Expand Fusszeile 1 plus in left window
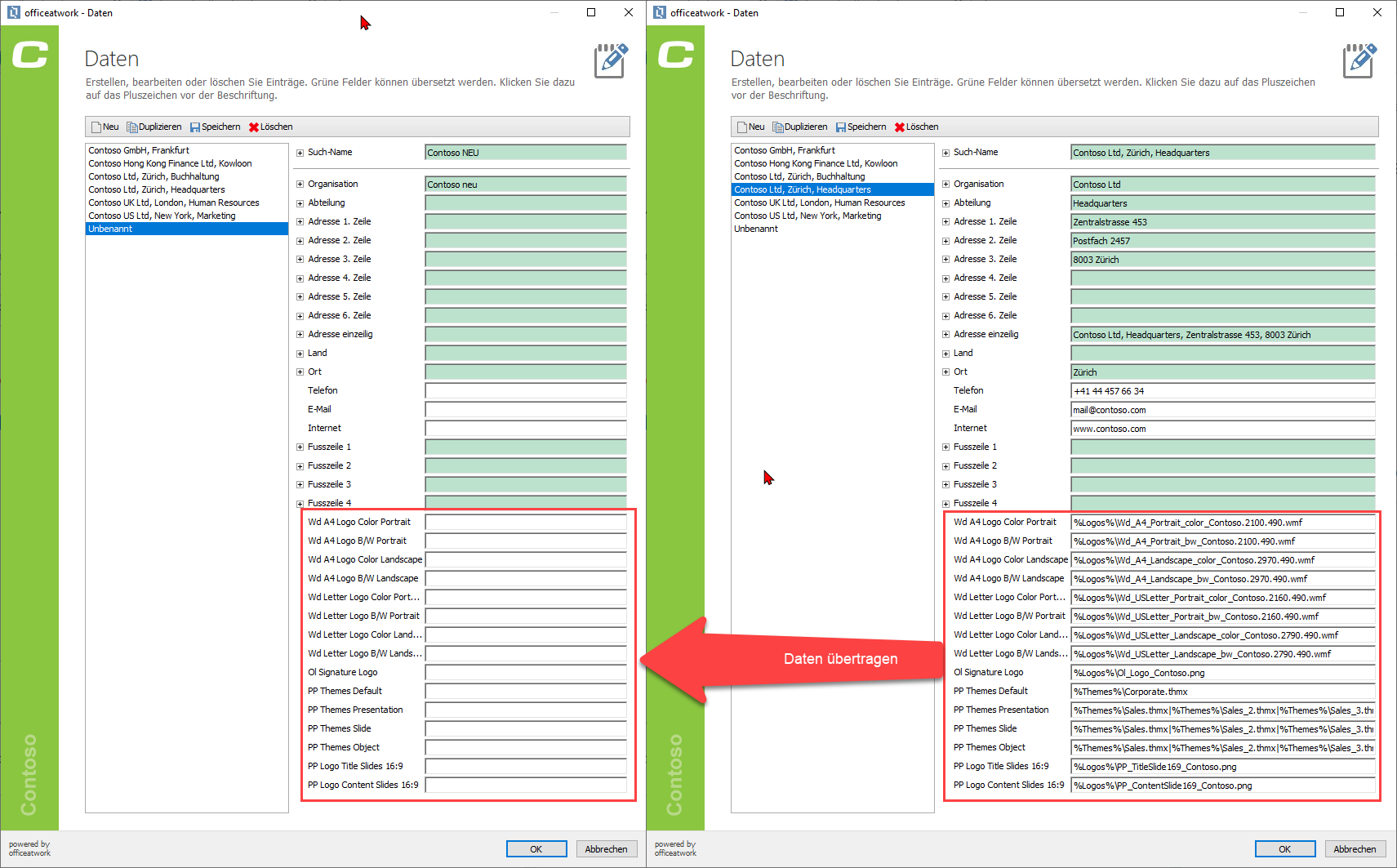This screenshot has width=1397, height=868. pyautogui.click(x=300, y=447)
